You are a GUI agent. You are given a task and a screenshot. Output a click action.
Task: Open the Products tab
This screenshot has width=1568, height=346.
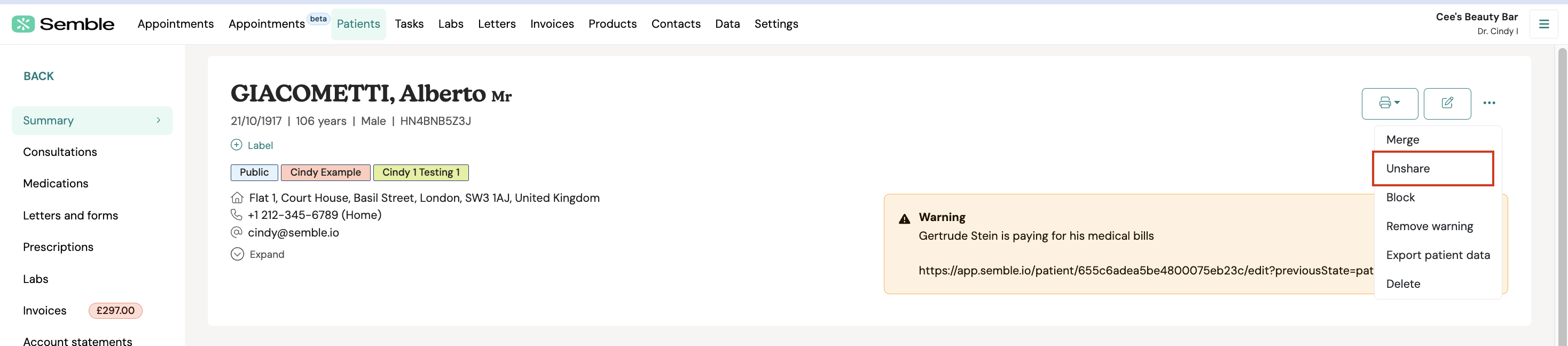pos(613,23)
